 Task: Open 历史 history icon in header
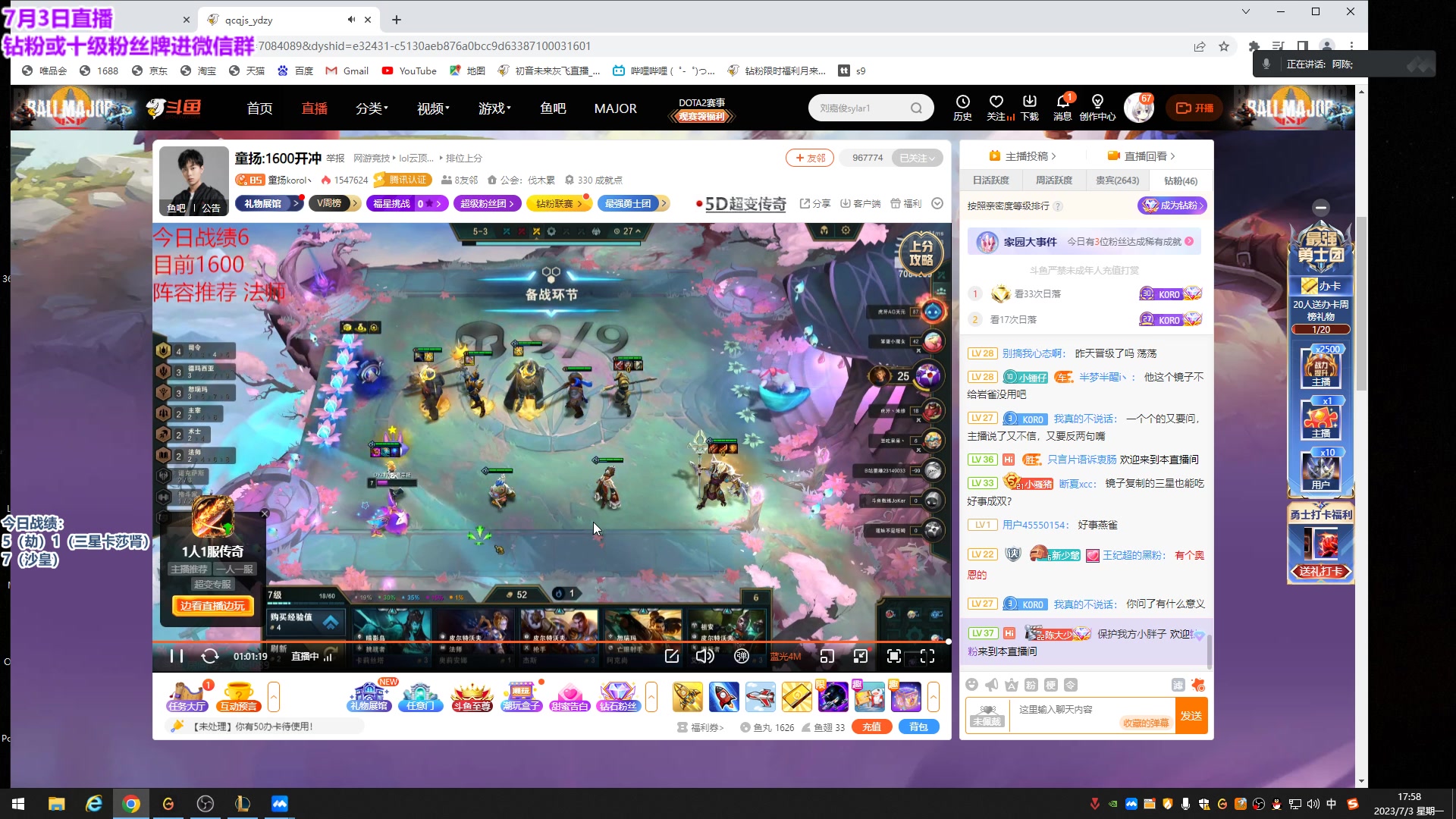[x=962, y=107]
